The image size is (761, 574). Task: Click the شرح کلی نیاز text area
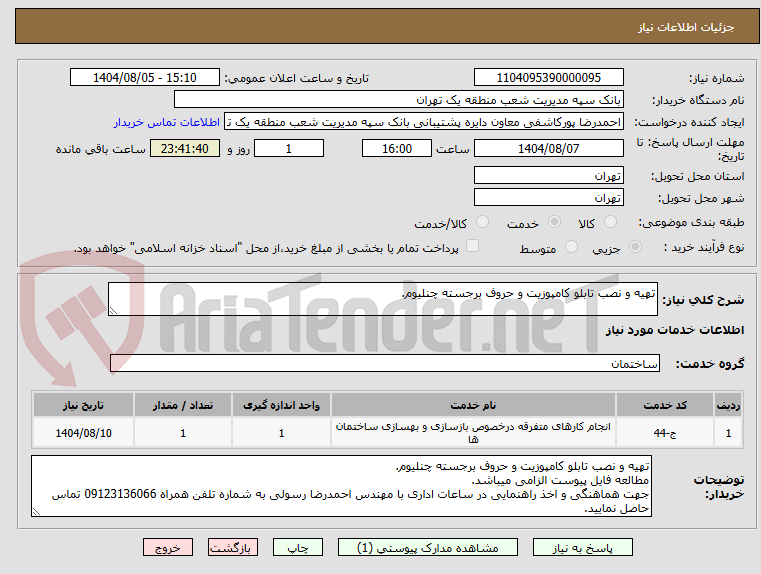pos(382,299)
